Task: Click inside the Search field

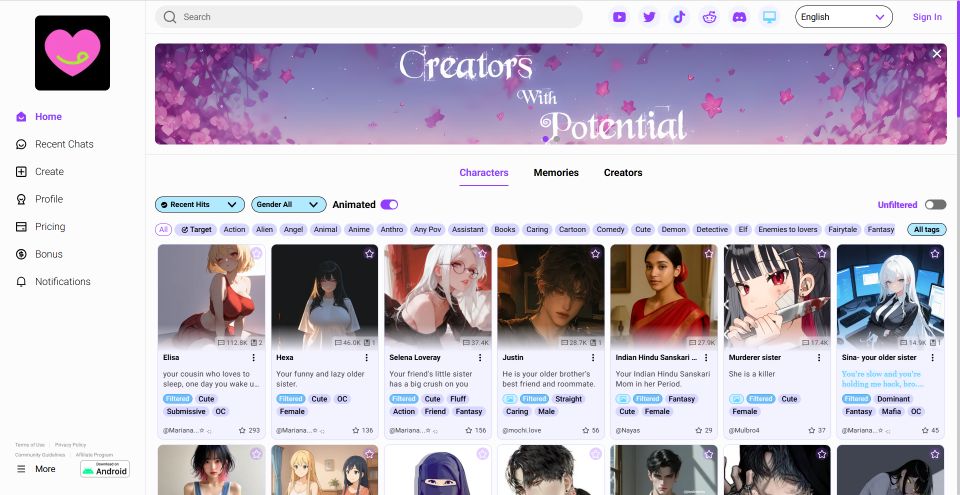Action: click(369, 17)
